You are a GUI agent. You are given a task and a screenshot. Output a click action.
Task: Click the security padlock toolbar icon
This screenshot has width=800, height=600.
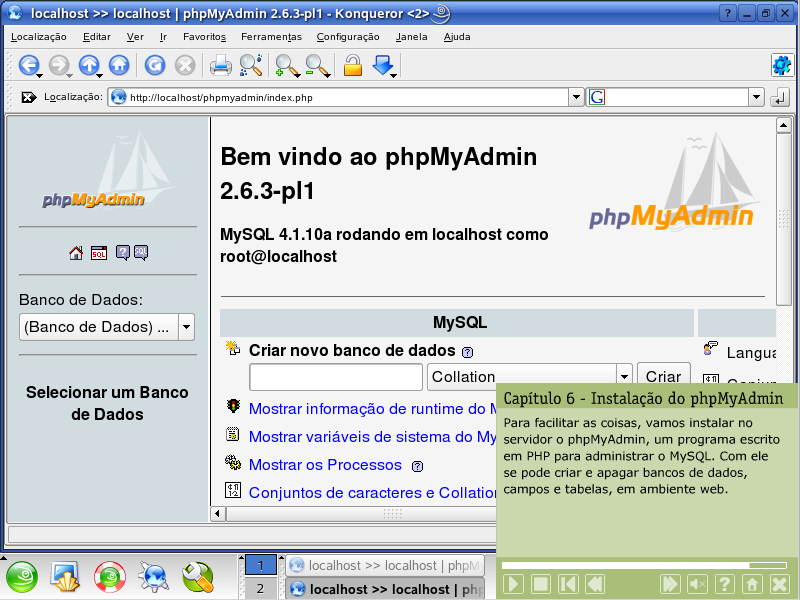352,66
